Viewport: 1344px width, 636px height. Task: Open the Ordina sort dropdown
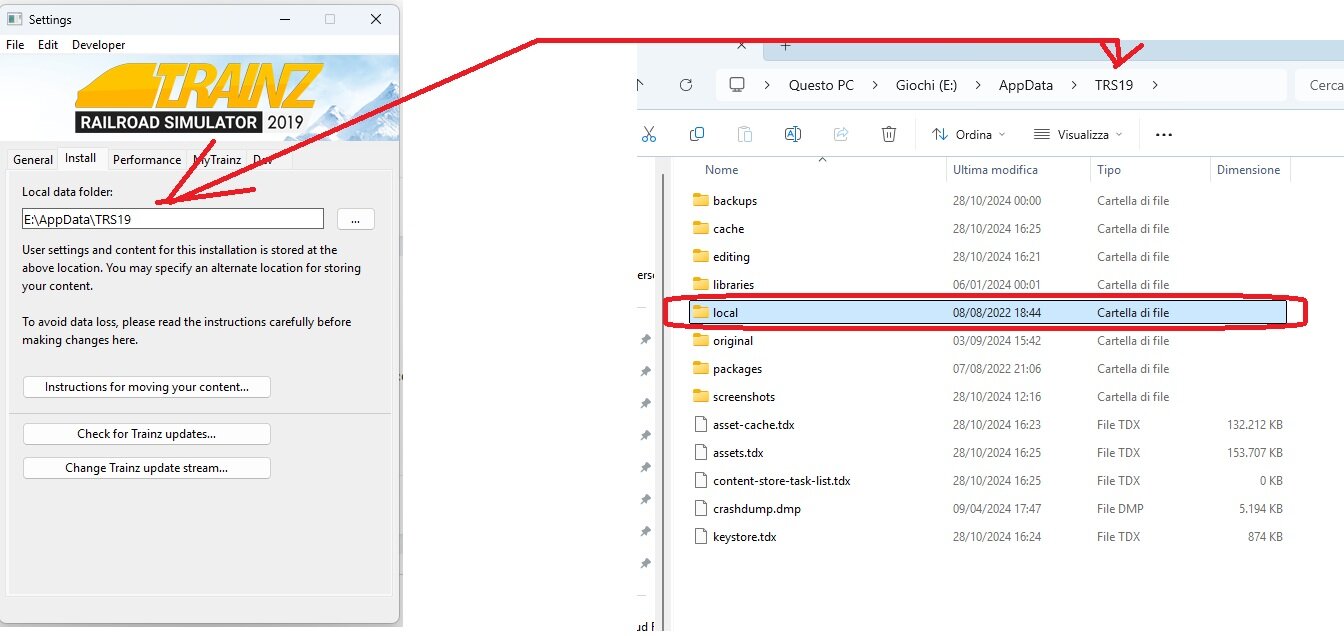click(969, 134)
